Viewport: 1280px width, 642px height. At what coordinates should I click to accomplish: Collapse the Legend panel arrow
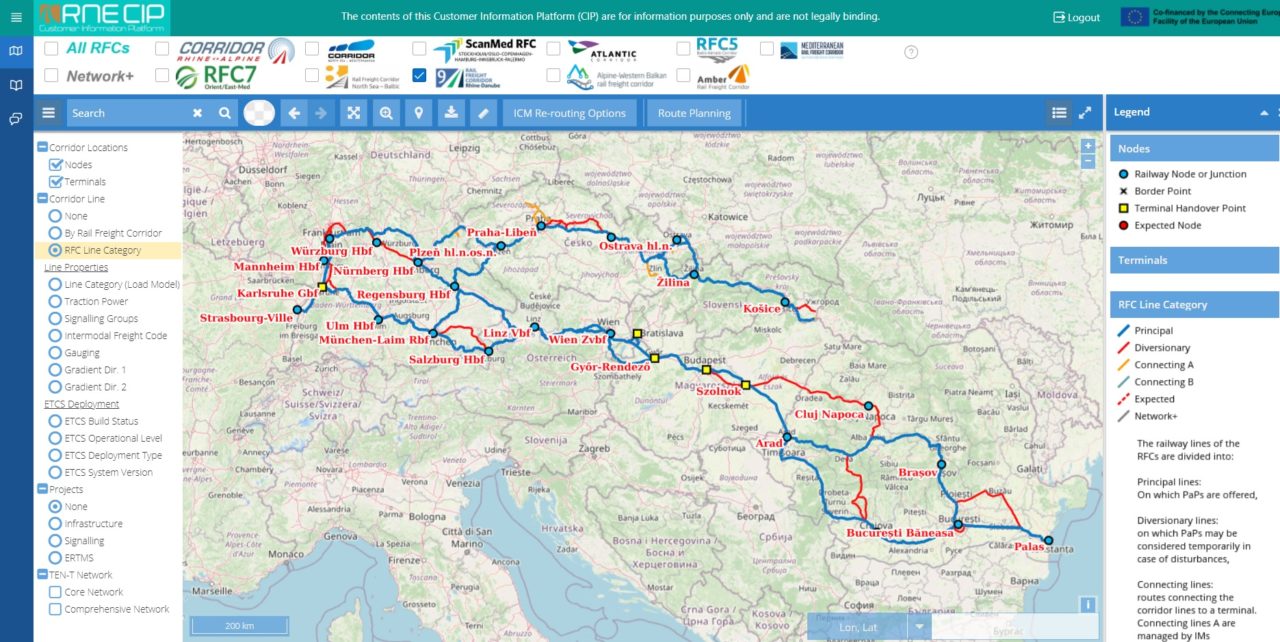[1263, 112]
